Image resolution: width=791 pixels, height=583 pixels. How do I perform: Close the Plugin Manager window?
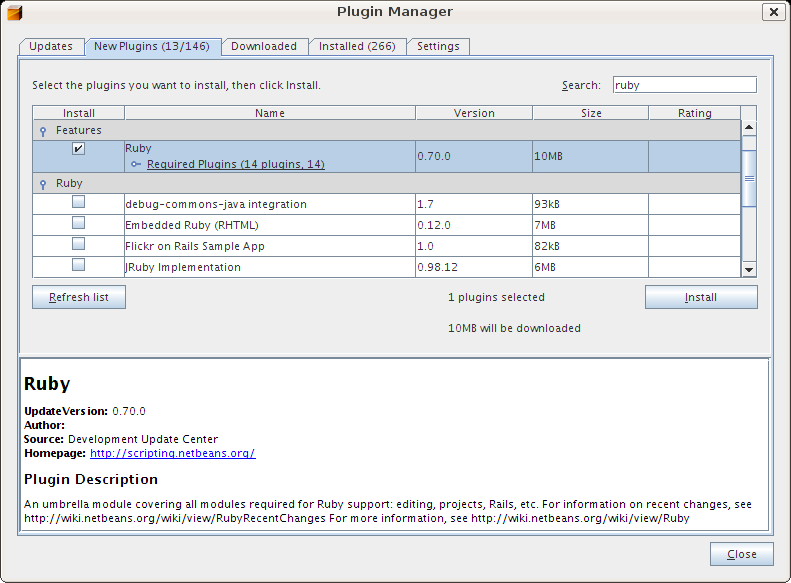click(773, 12)
